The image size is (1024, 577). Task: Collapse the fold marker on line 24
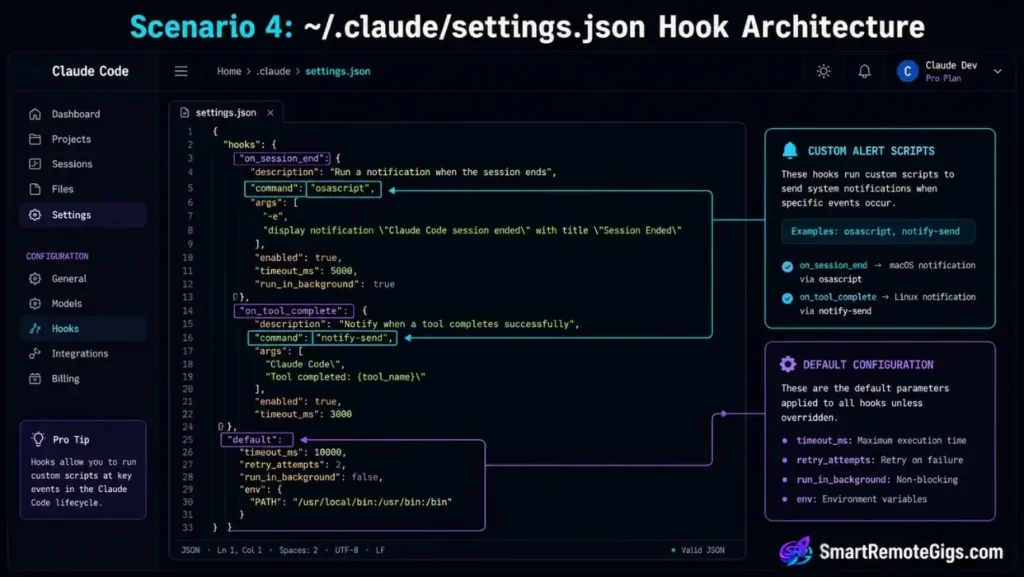pyautogui.click(x=221, y=426)
